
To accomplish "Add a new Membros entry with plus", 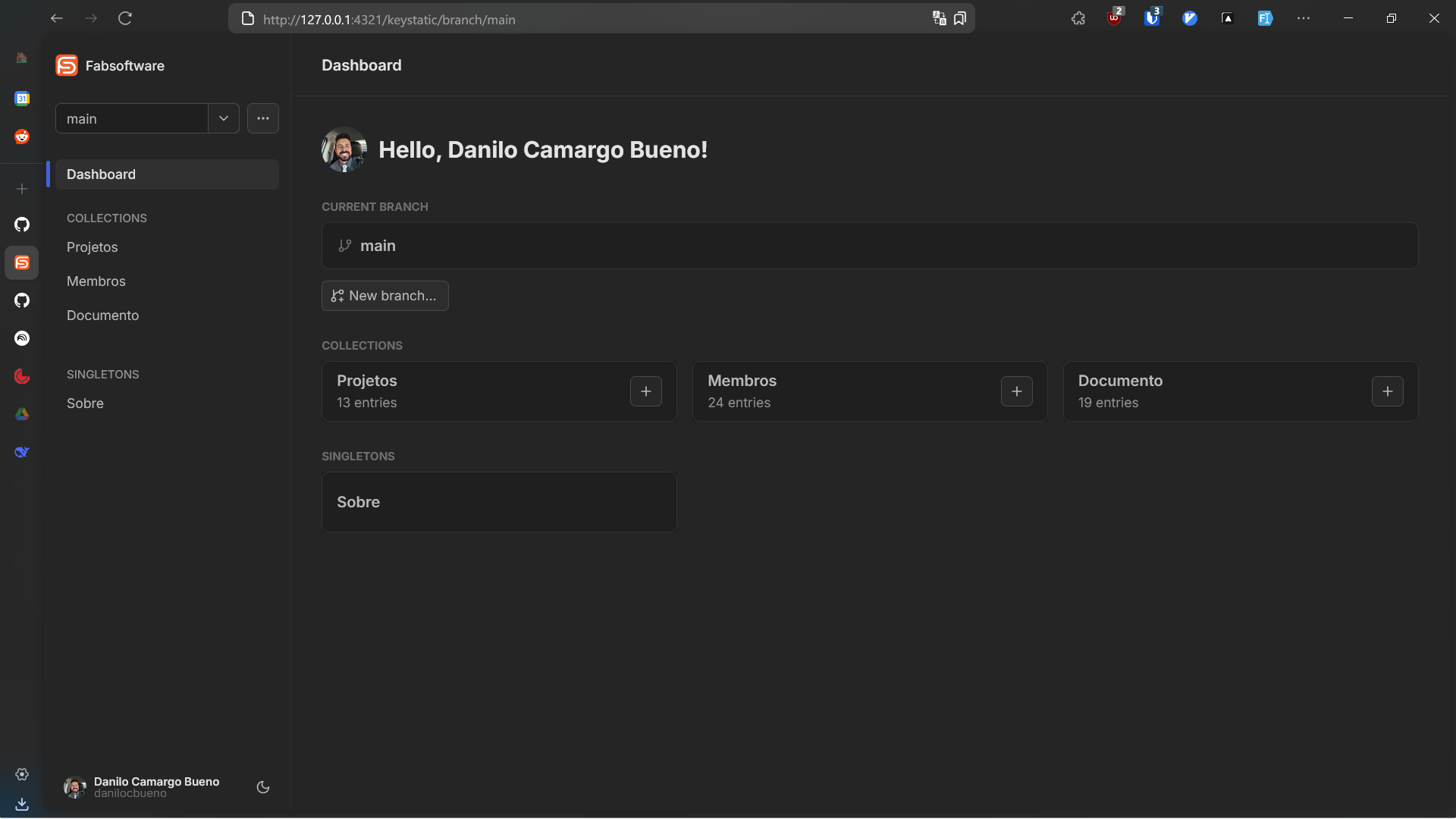I will click(1016, 391).
